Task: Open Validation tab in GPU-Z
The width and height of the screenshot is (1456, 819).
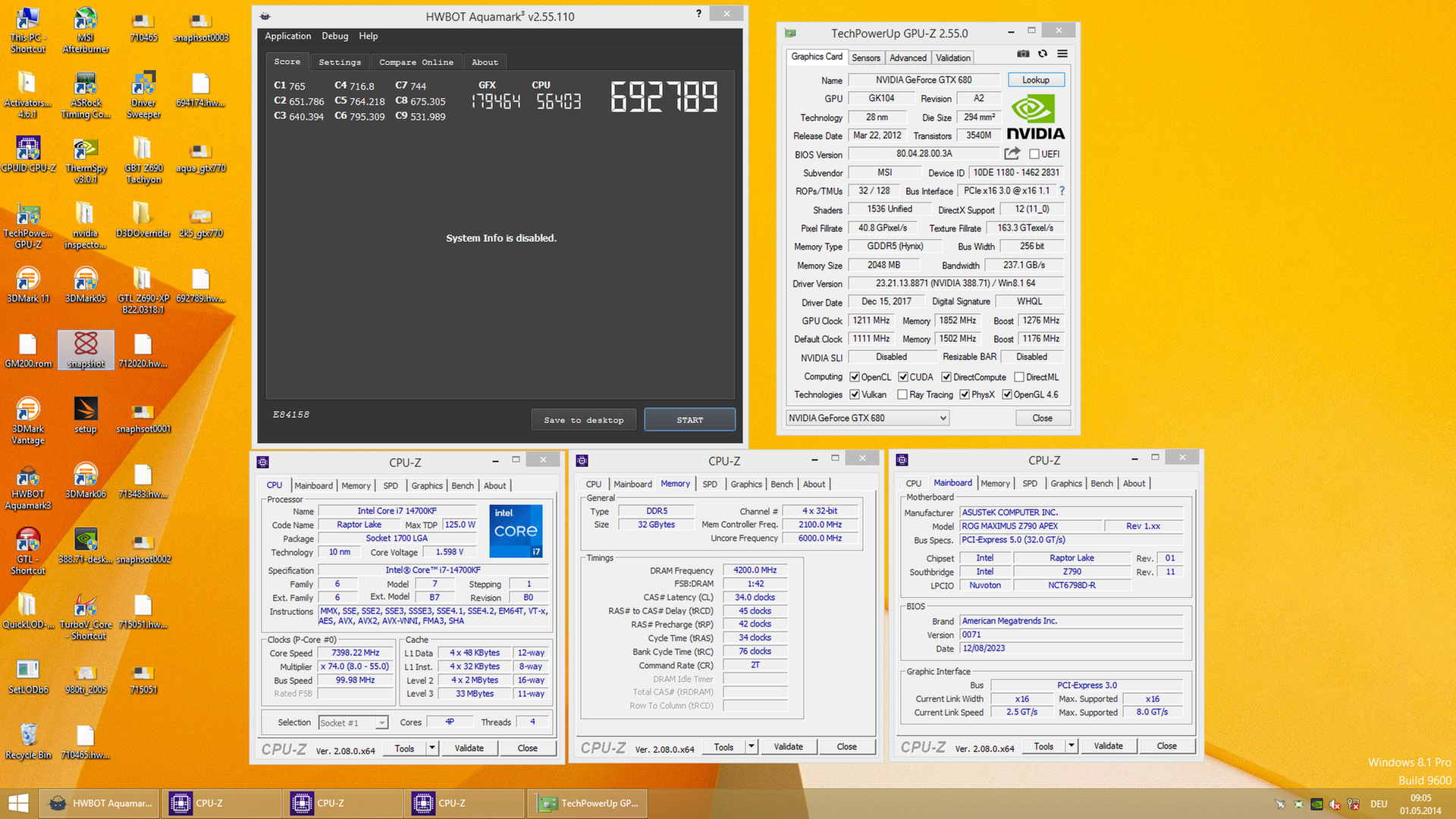Action: click(x=952, y=58)
